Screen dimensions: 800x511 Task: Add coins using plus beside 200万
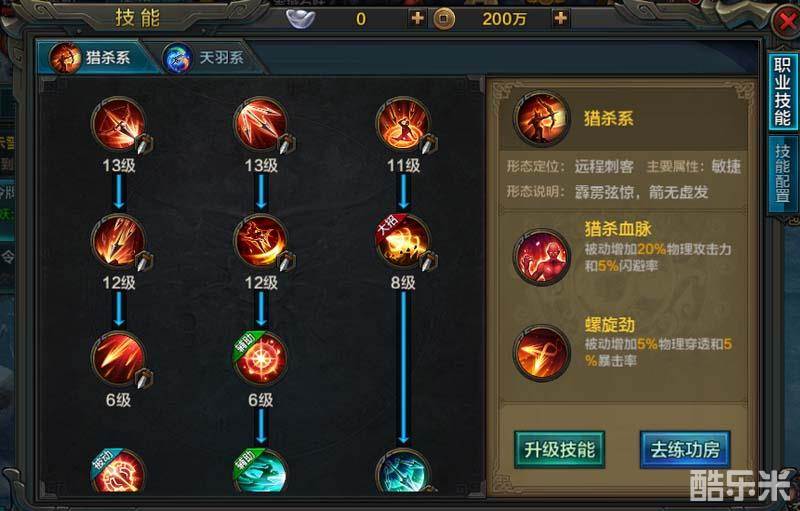pyautogui.click(x=561, y=19)
